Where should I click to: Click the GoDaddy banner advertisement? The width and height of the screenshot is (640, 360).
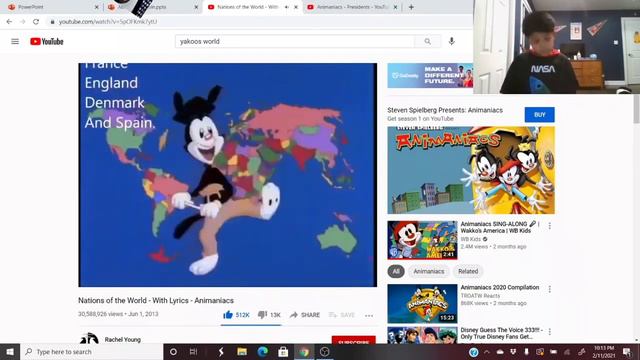(430, 76)
